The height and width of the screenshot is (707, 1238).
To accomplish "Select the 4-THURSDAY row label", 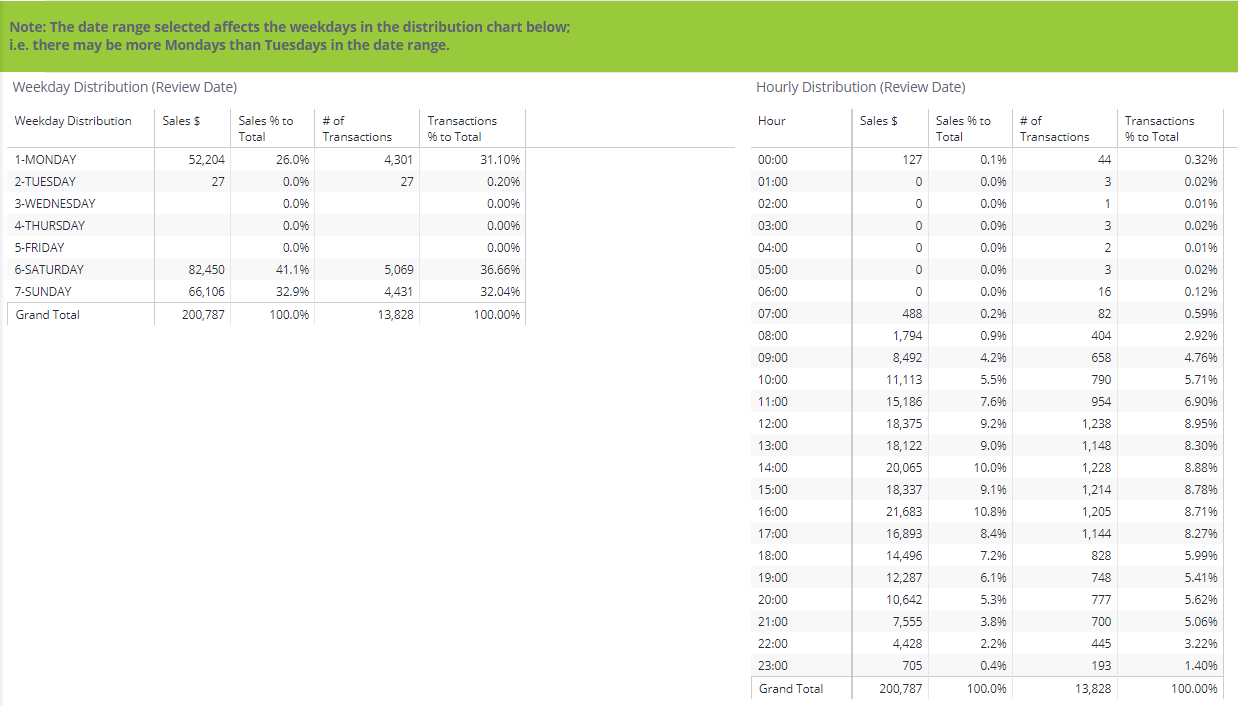I will point(50,226).
